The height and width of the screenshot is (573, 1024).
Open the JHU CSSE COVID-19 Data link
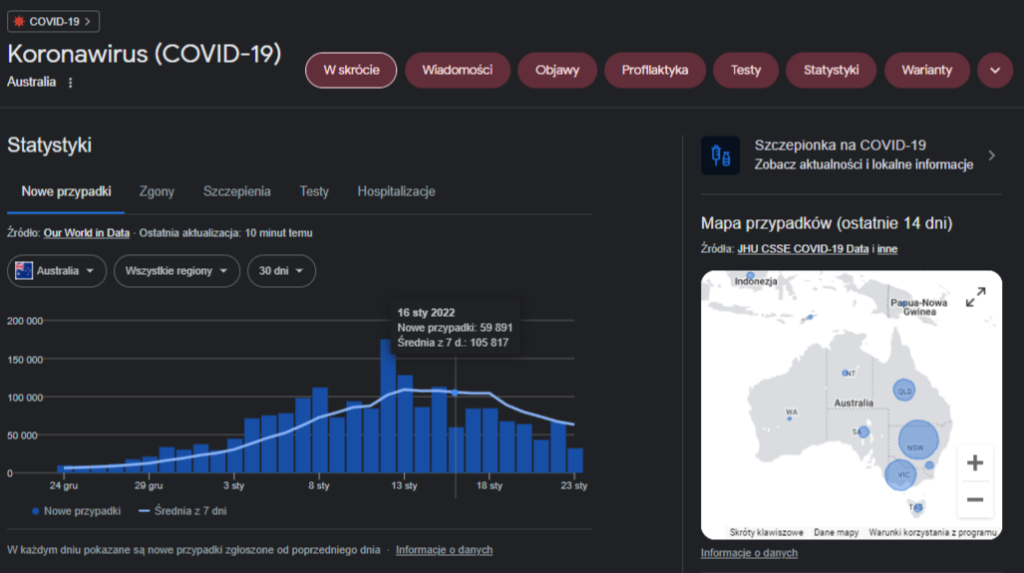[804, 248]
